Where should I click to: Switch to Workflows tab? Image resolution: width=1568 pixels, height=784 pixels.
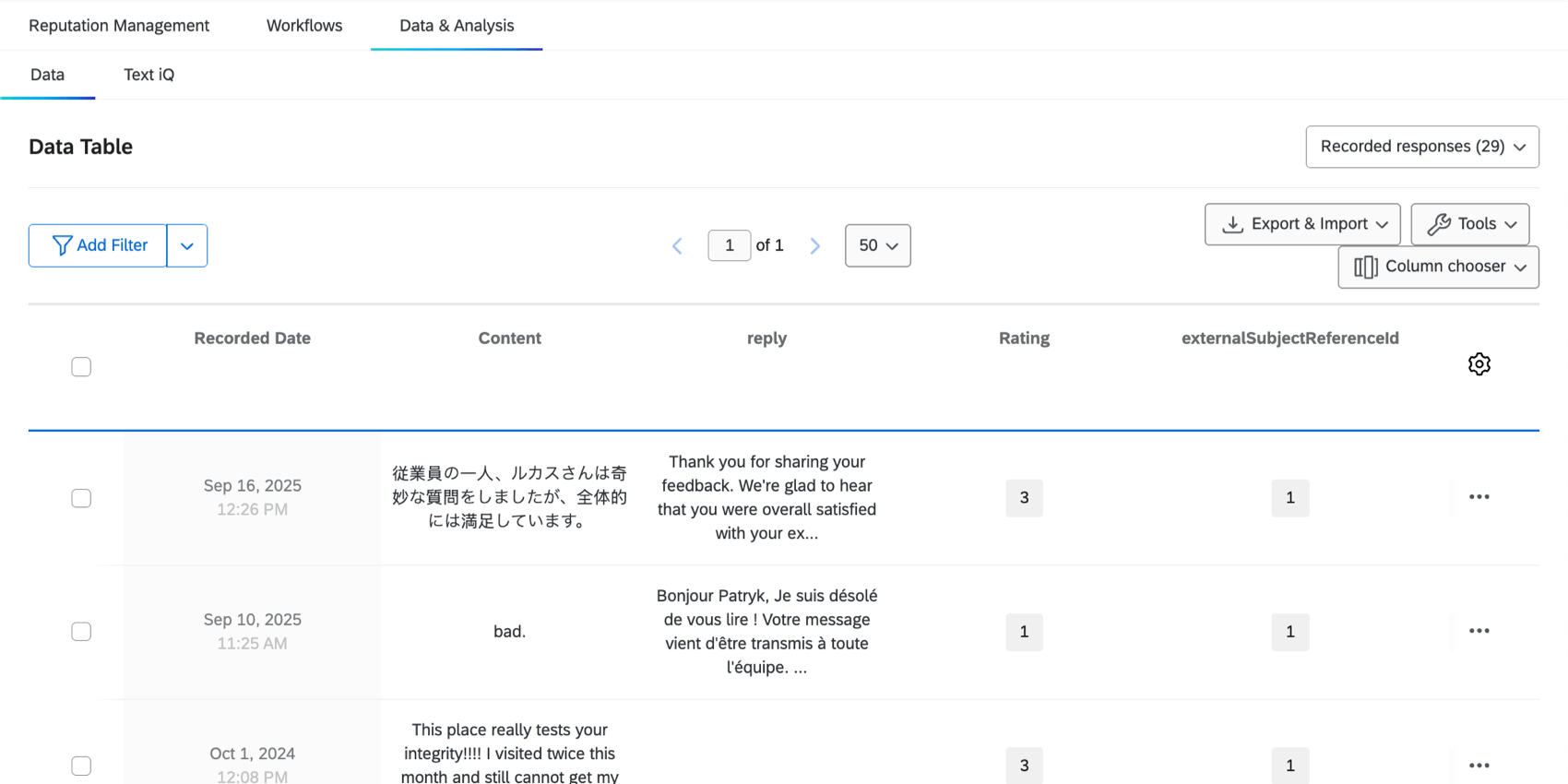pos(304,26)
